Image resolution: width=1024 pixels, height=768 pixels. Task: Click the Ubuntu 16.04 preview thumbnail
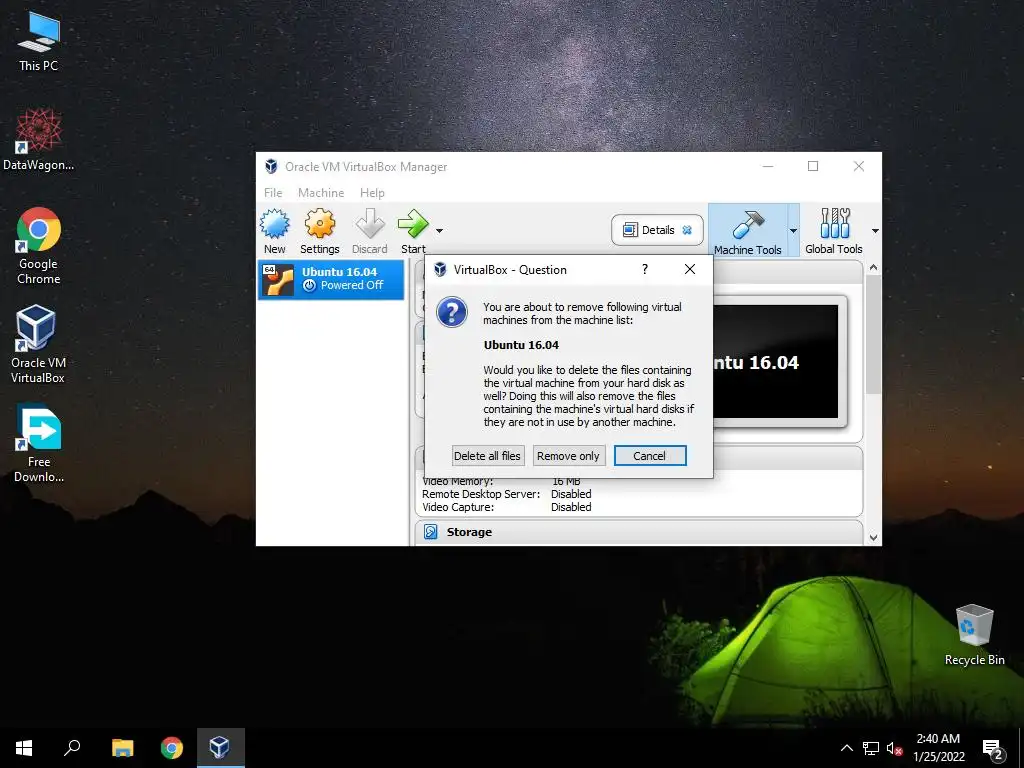point(775,361)
